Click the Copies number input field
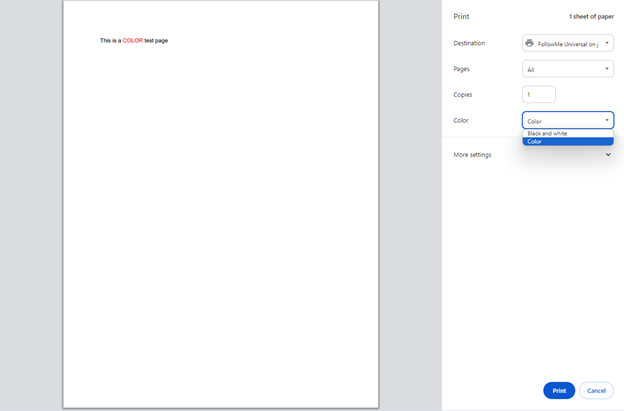This screenshot has width=624, height=411. [538, 94]
